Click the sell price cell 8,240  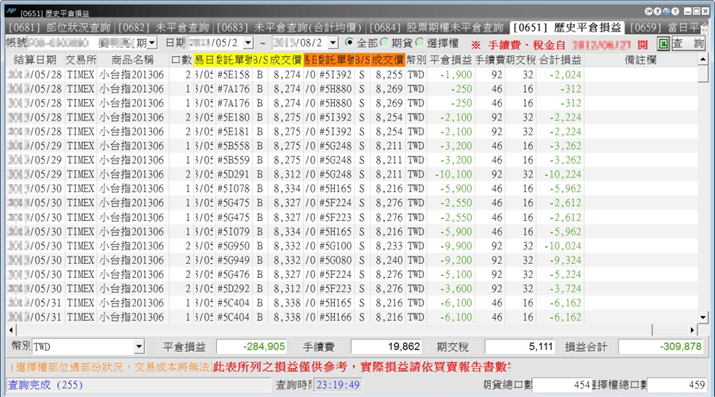tap(389, 260)
